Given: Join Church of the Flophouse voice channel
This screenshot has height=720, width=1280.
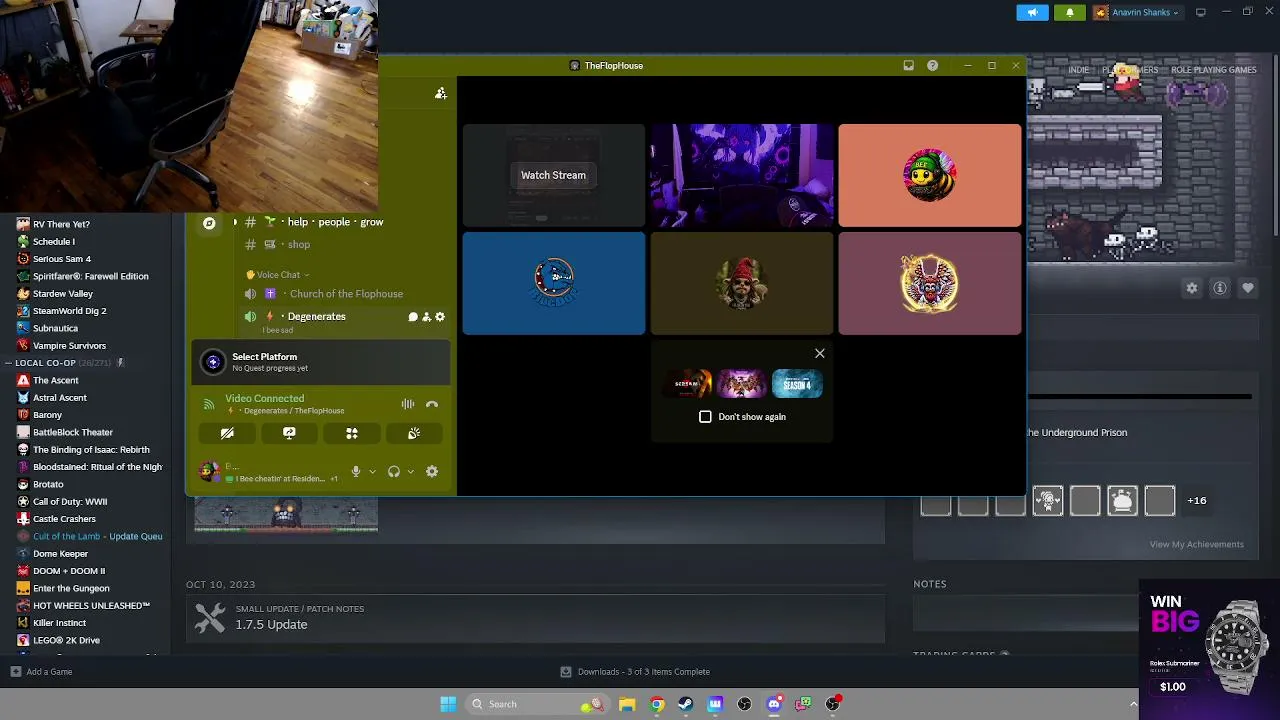Looking at the screenshot, I should (x=346, y=294).
